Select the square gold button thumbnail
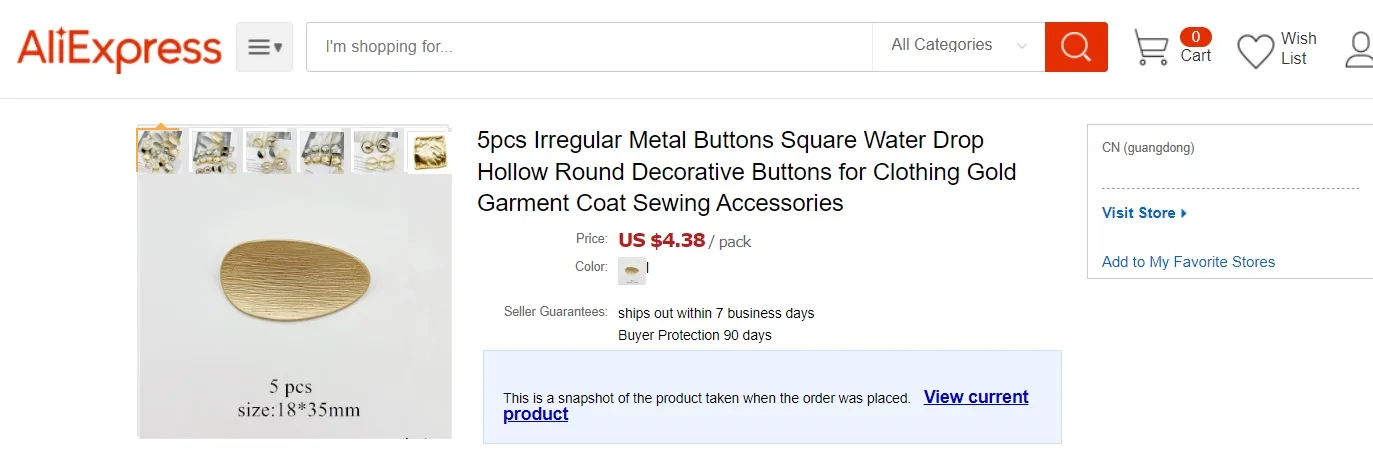Viewport: 1373px width, 475px height. [428, 151]
